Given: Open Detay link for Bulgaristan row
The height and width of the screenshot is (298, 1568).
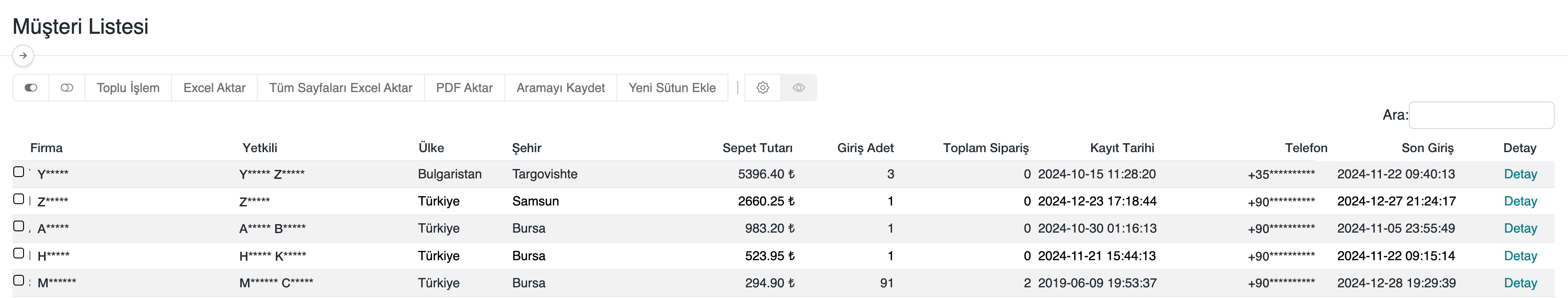Looking at the screenshot, I should click(x=1520, y=174).
